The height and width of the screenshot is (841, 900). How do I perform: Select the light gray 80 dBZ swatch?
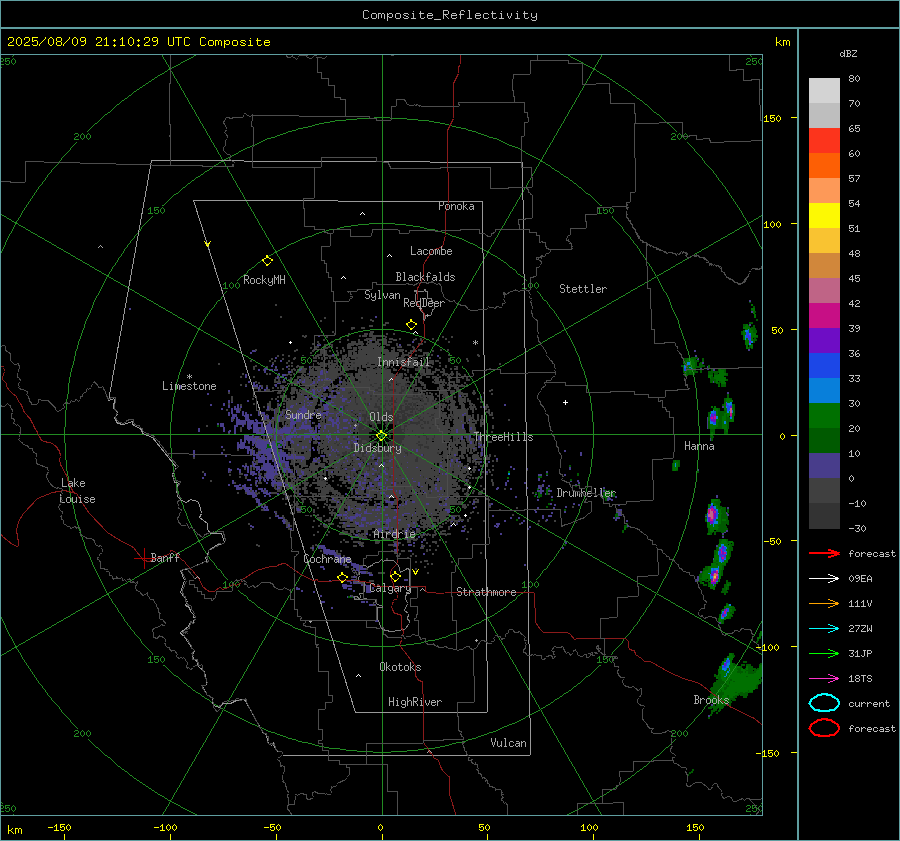(x=824, y=90)
